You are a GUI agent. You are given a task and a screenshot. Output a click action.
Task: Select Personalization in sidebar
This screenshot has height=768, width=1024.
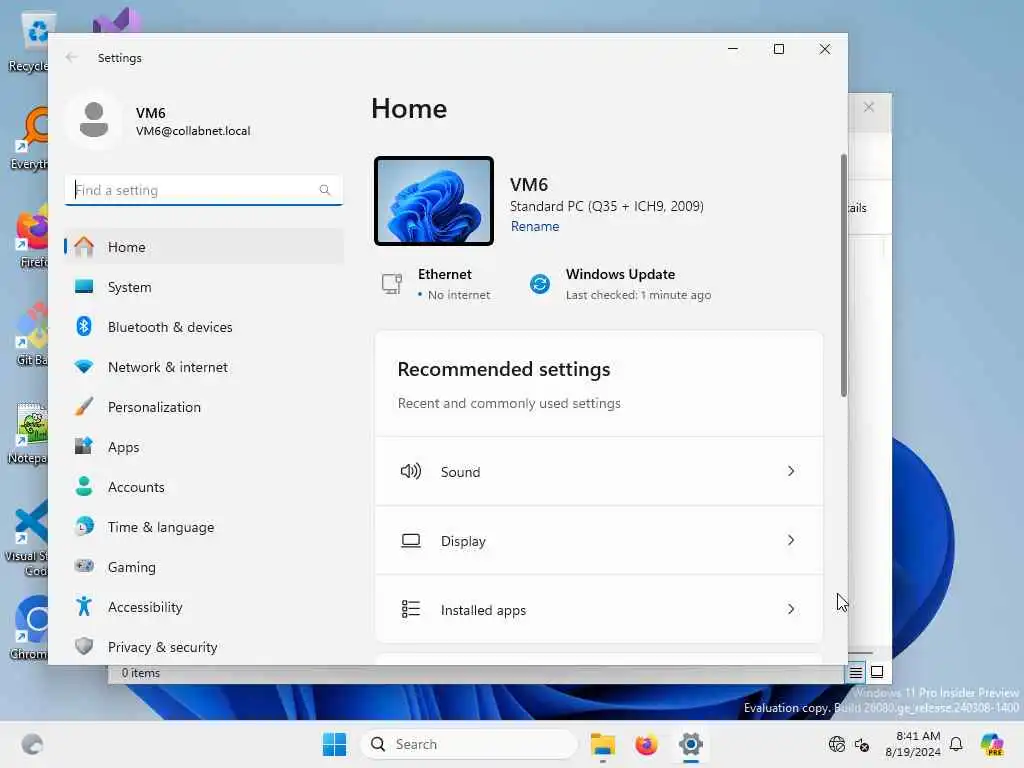pyautogui.click(x=204, y=407)
